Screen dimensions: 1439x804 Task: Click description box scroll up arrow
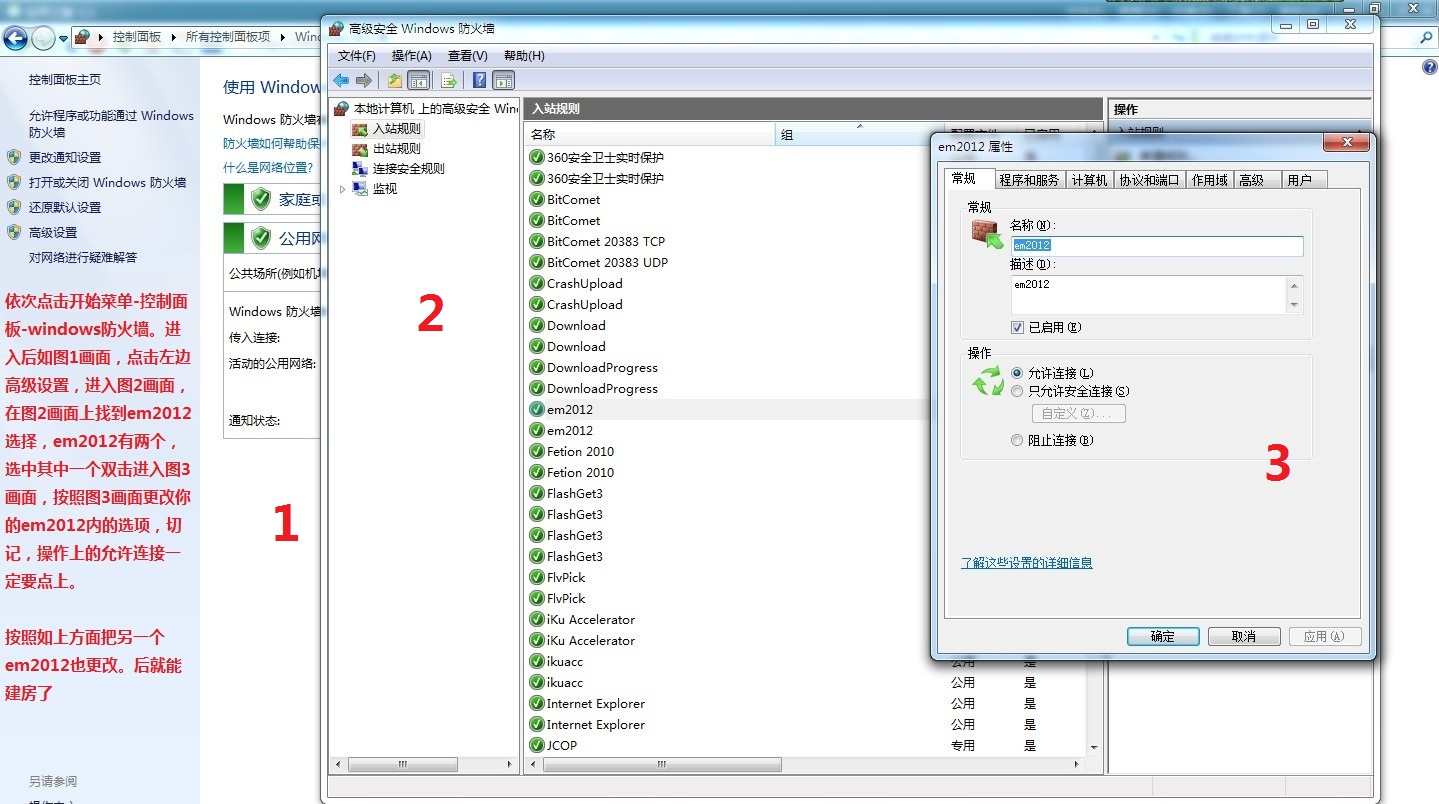[x=1295, y=285]
